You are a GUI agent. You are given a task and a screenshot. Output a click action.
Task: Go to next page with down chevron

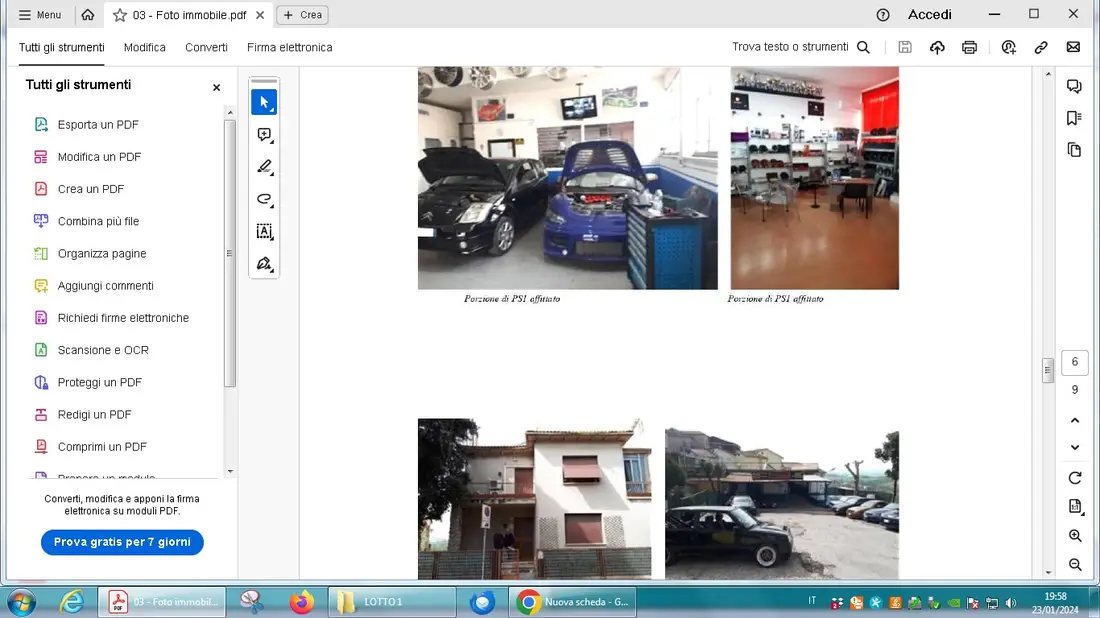(x=1075, y=448)
